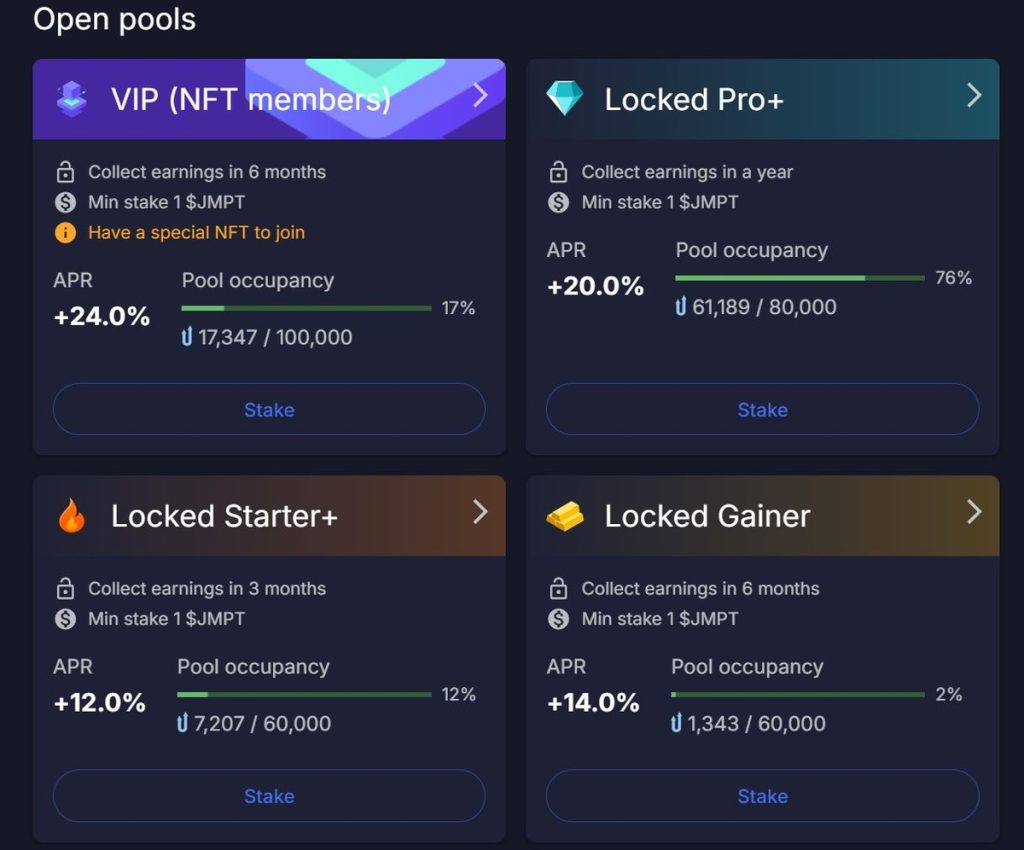Viewport: 1024px width, 850px height.
Task: Expand the VIP (NFT members) pool details
Action: [x=481, y=96]
